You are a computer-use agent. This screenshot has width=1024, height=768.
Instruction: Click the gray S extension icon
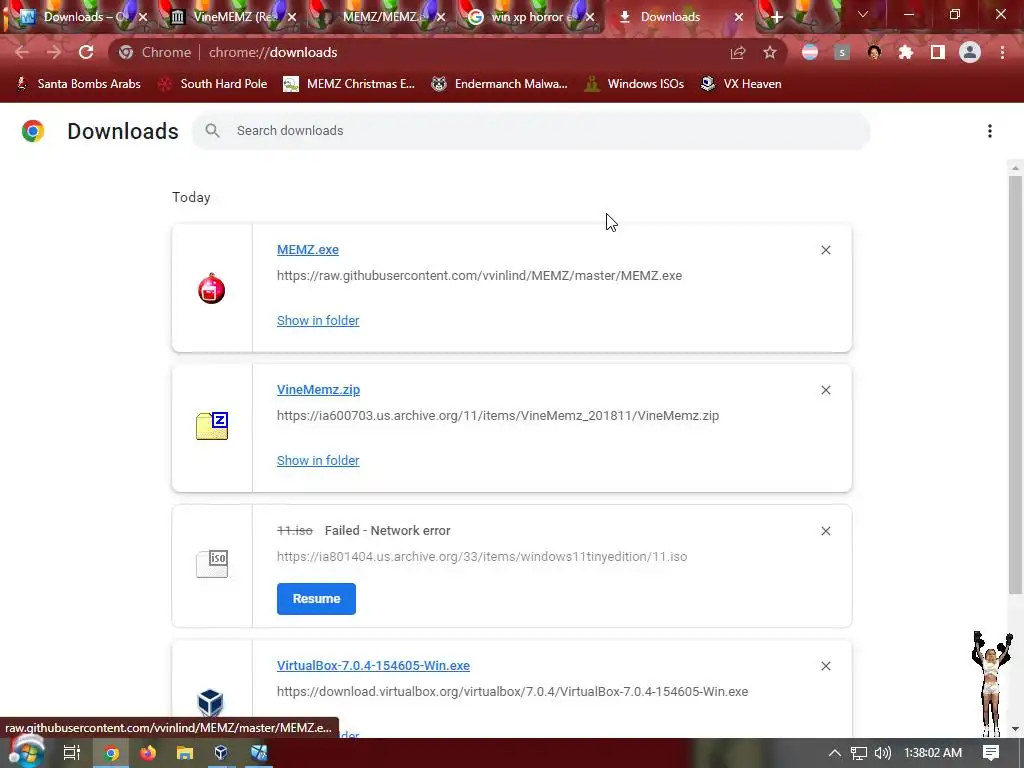point(842,52)
